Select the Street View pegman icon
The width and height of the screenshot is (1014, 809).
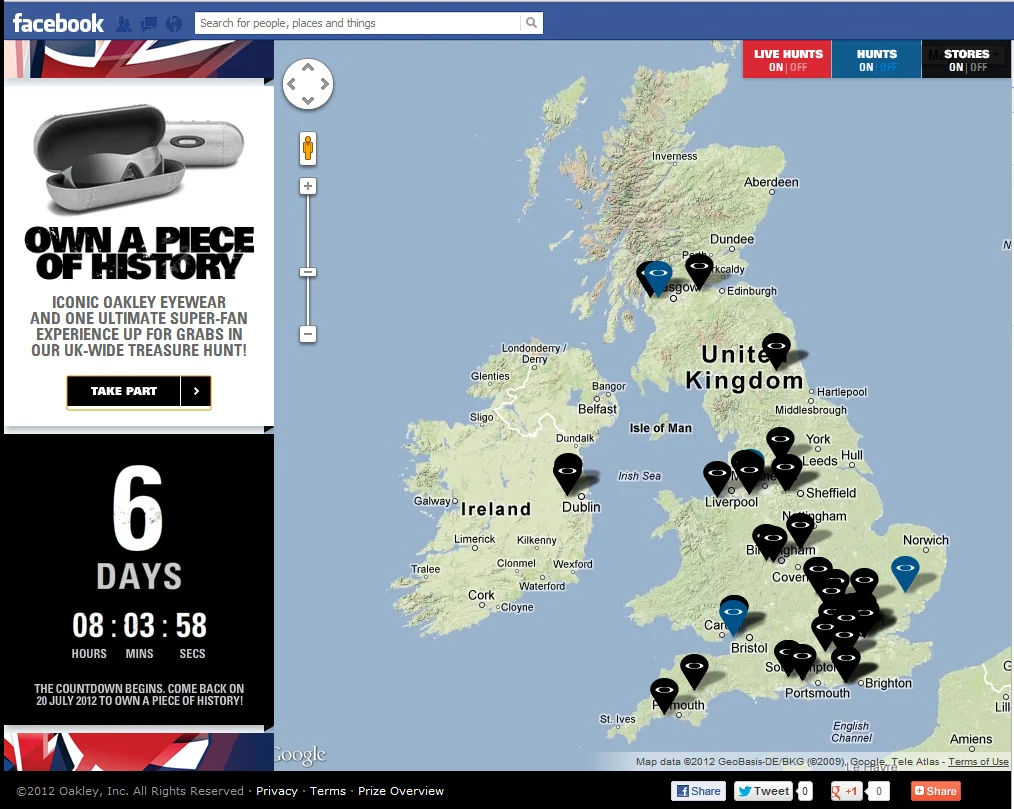coord(308,148)
